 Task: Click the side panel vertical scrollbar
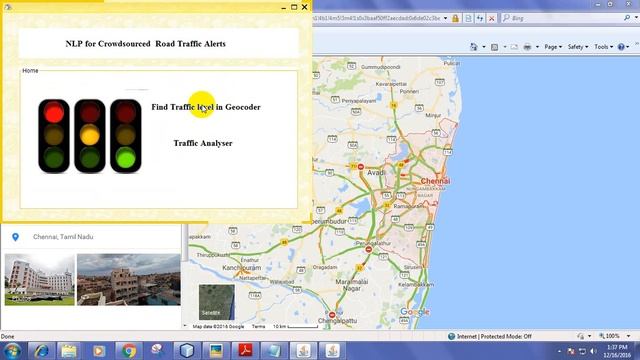point(185,243)
